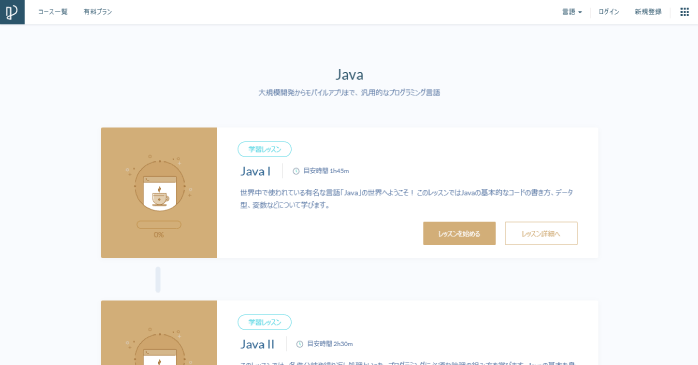Screen dimensions: 698x365
Task: Click the Progate logo icon
Action: point(12,12)
